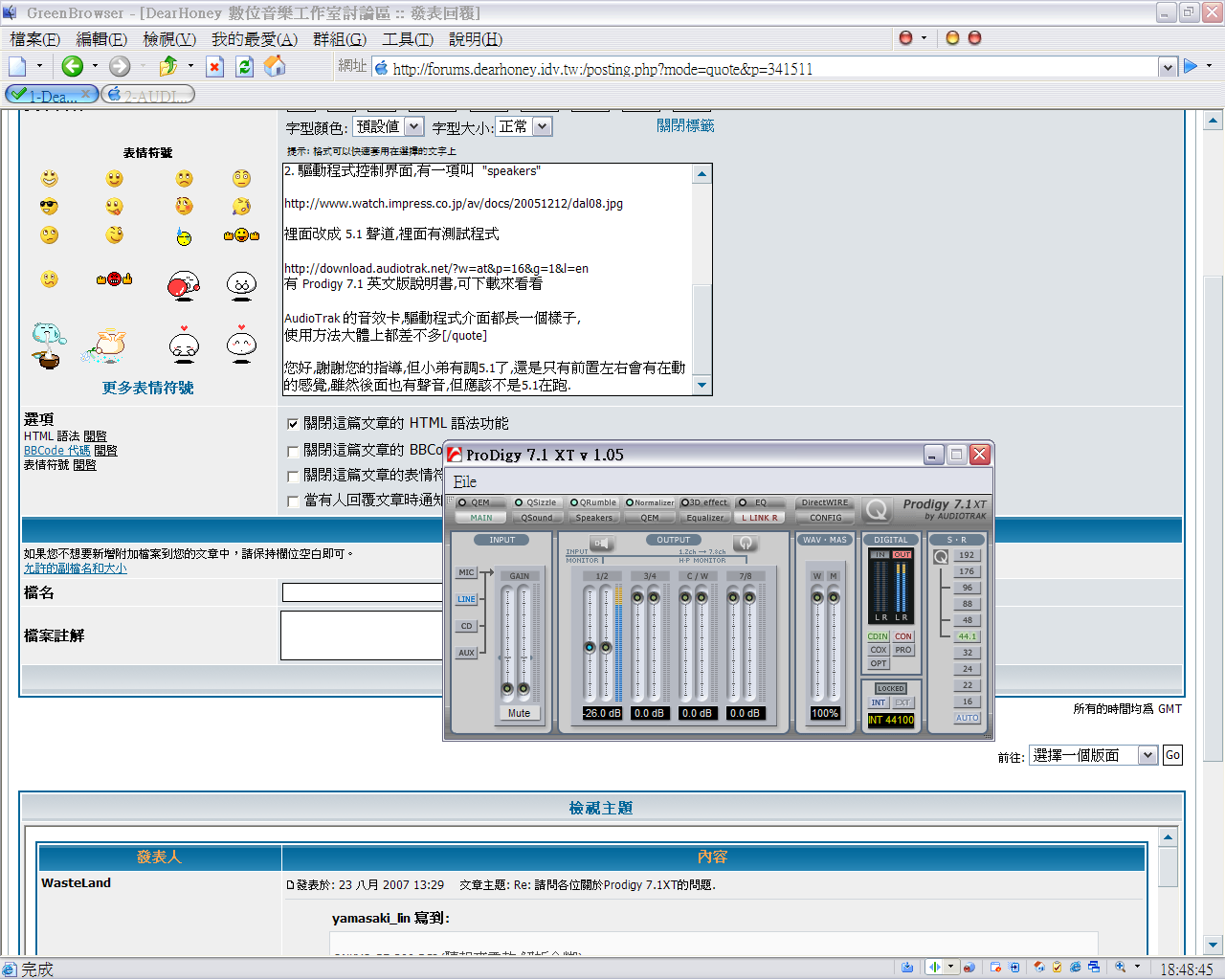The width and height of the screenshot is (1225, 980).
Task: Toggle the disable HTML checkbox
Action: point(293,423)
